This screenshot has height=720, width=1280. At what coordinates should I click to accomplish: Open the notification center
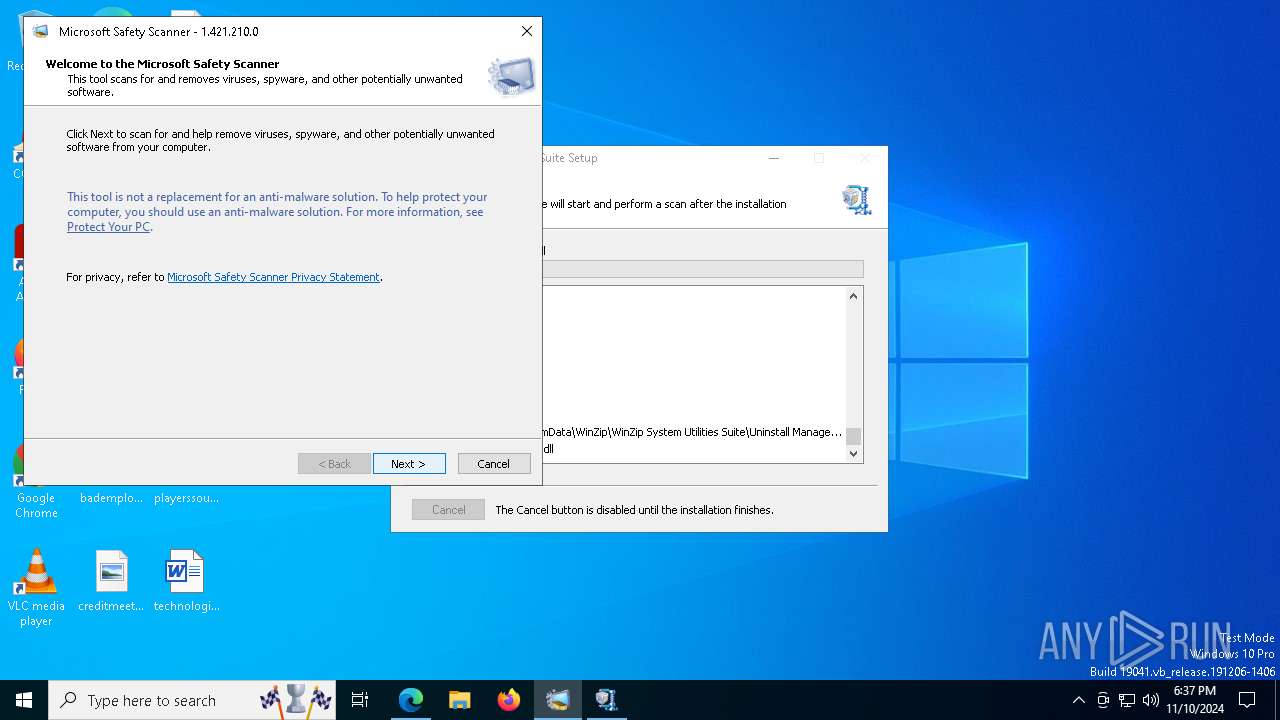click(x=1247, y=700)
